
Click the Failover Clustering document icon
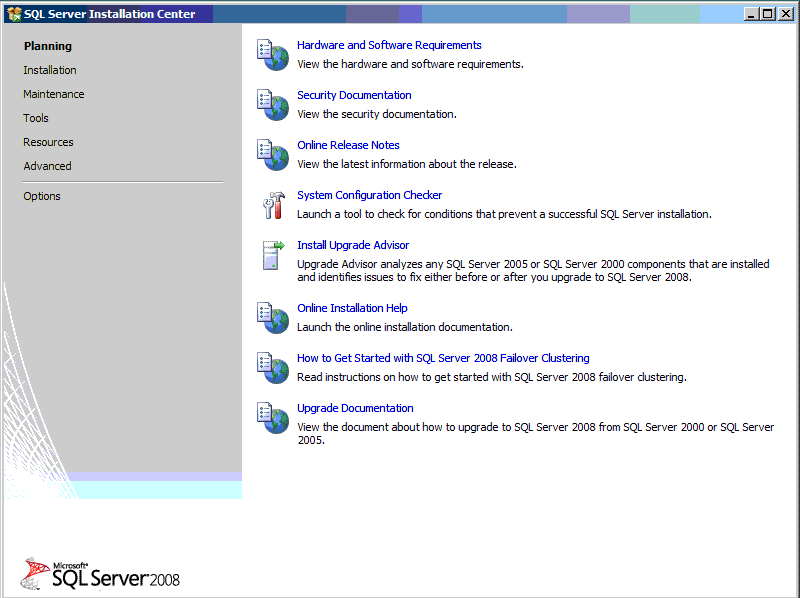click(272, 367)
